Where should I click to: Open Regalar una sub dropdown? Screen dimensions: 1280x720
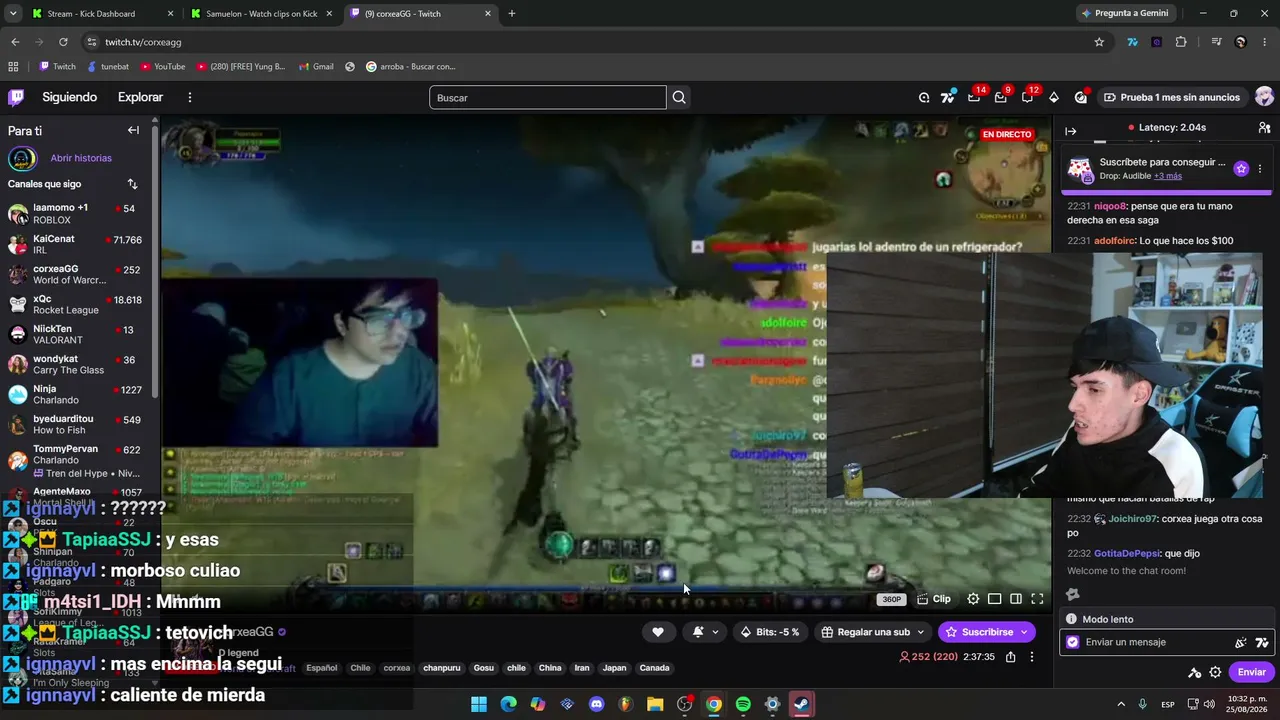click(x=872, y=632)
